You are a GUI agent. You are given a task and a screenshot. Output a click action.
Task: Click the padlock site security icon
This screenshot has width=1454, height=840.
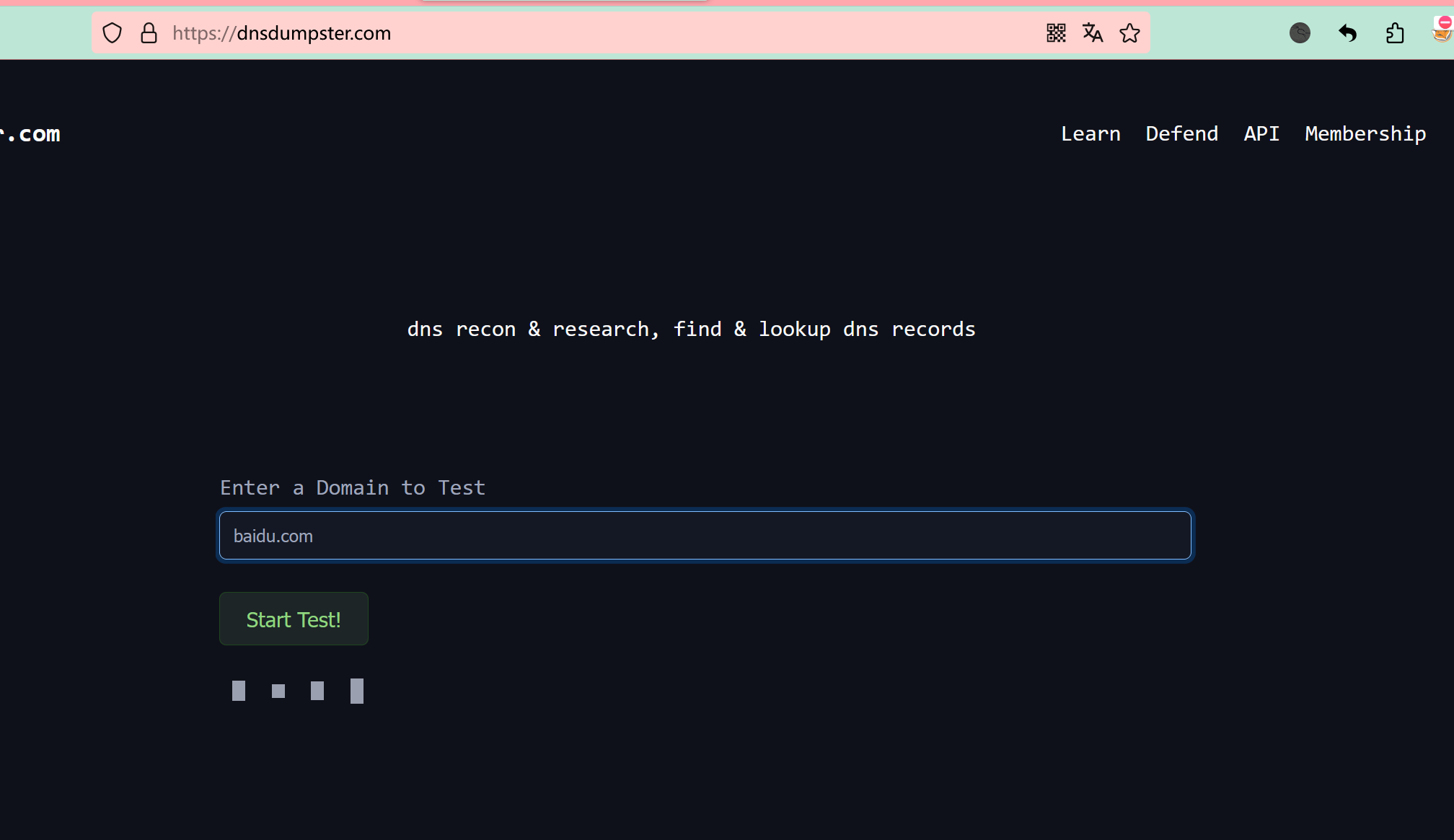click(x=149, y=33)
